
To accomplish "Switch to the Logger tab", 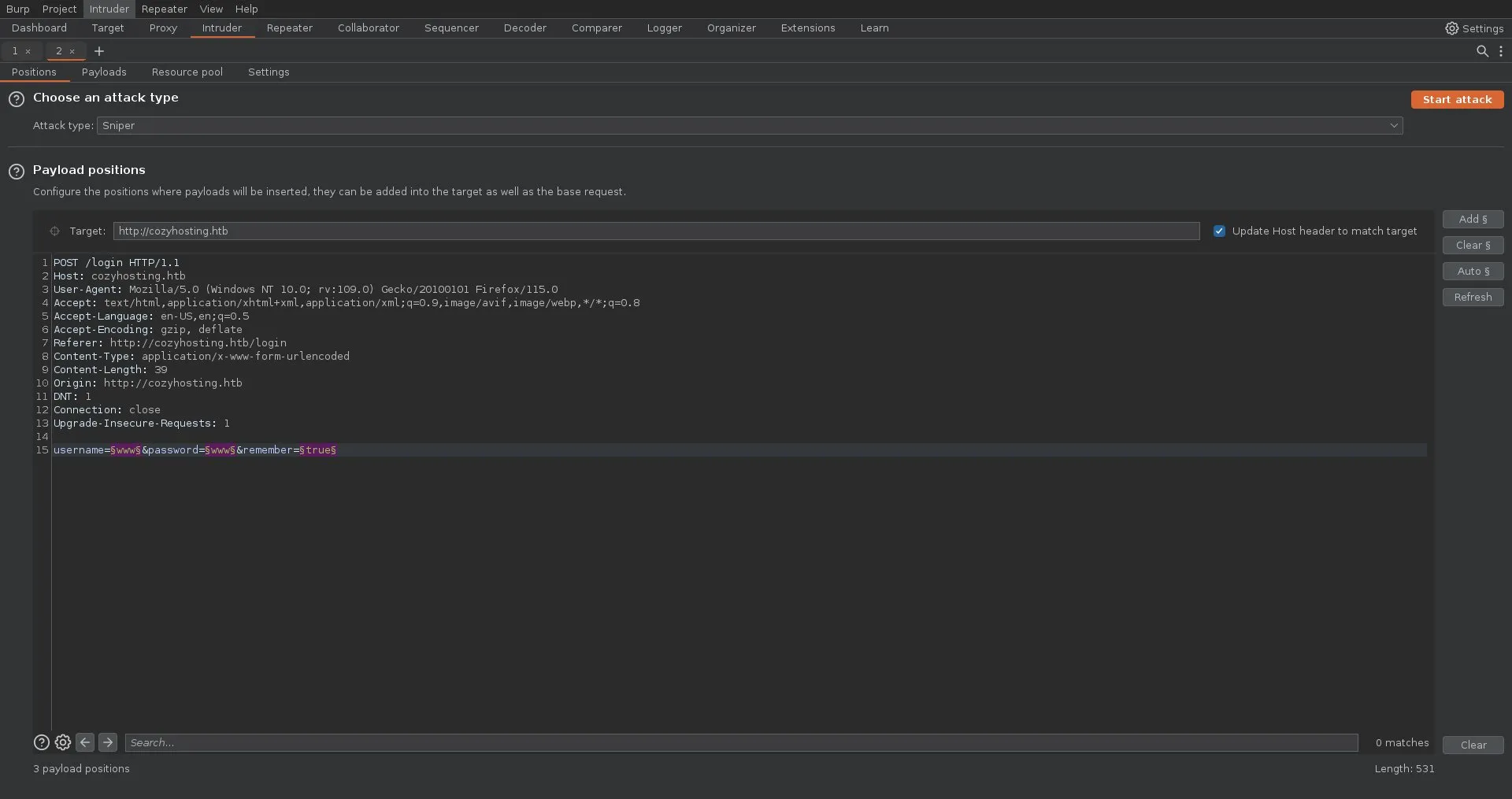I will coord(665,28).
